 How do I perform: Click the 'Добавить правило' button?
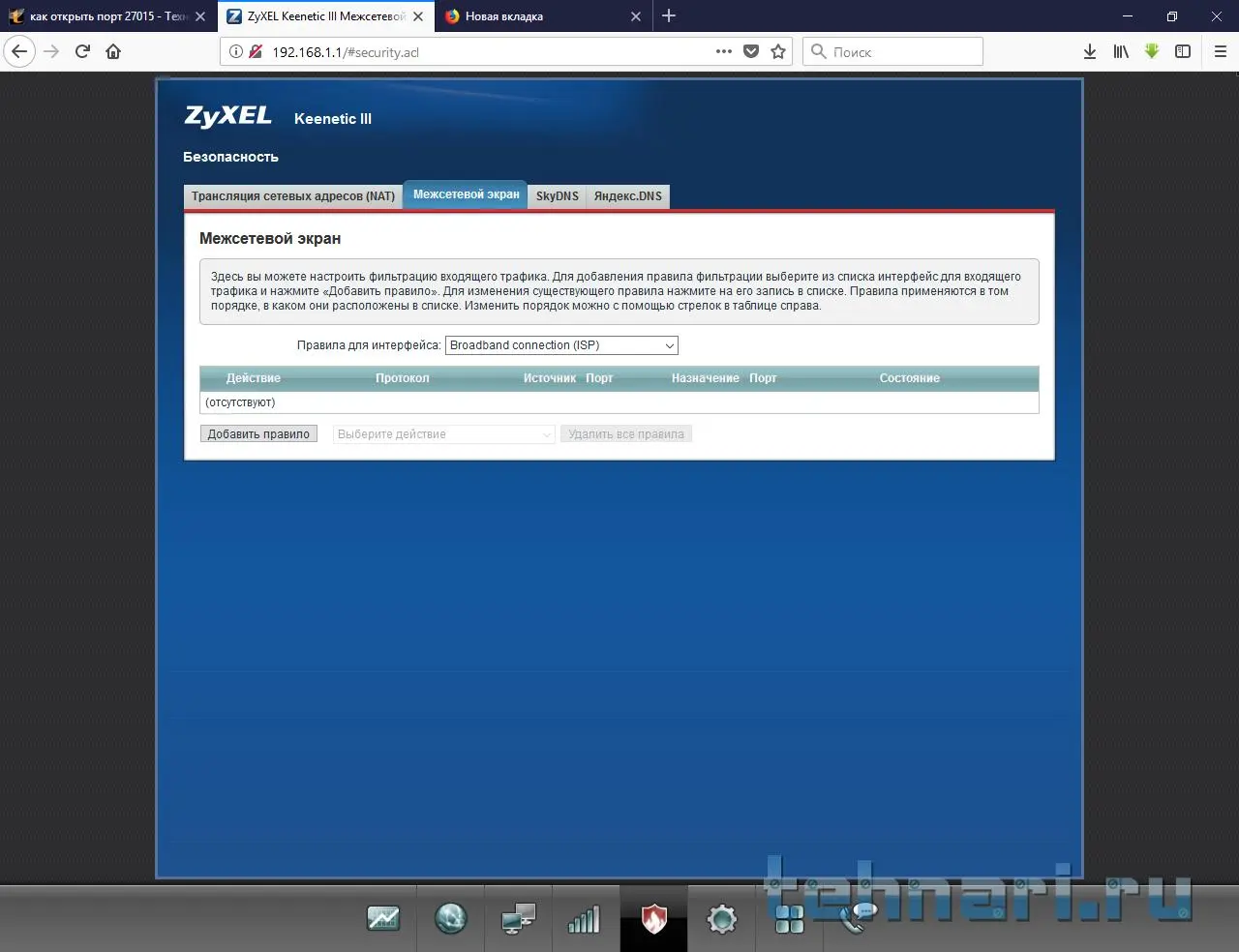point(258,434)
